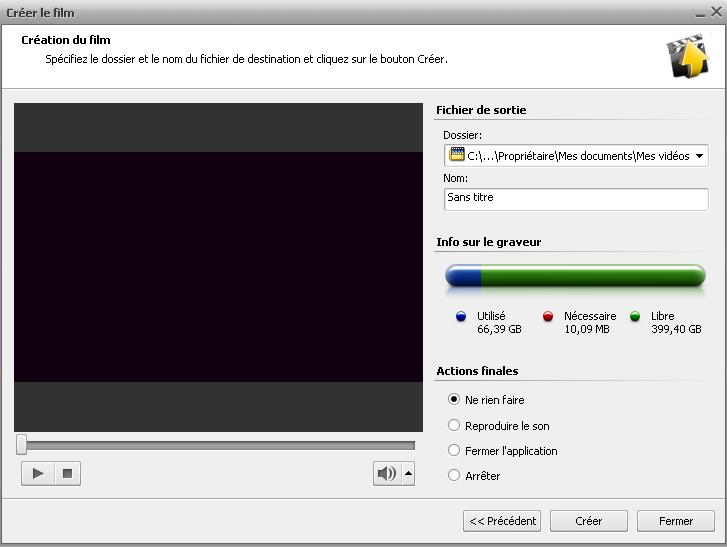Click the film clapper wizard icon

click(686, 57)
